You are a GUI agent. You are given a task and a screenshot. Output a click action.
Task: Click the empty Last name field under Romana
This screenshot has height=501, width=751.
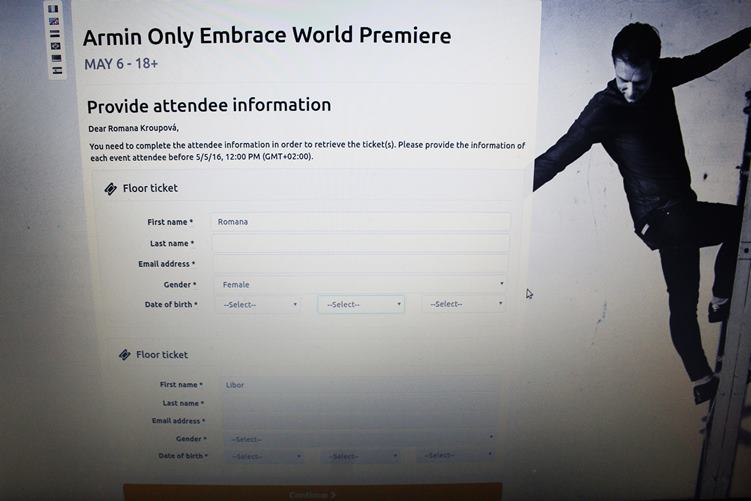(361, 243)
